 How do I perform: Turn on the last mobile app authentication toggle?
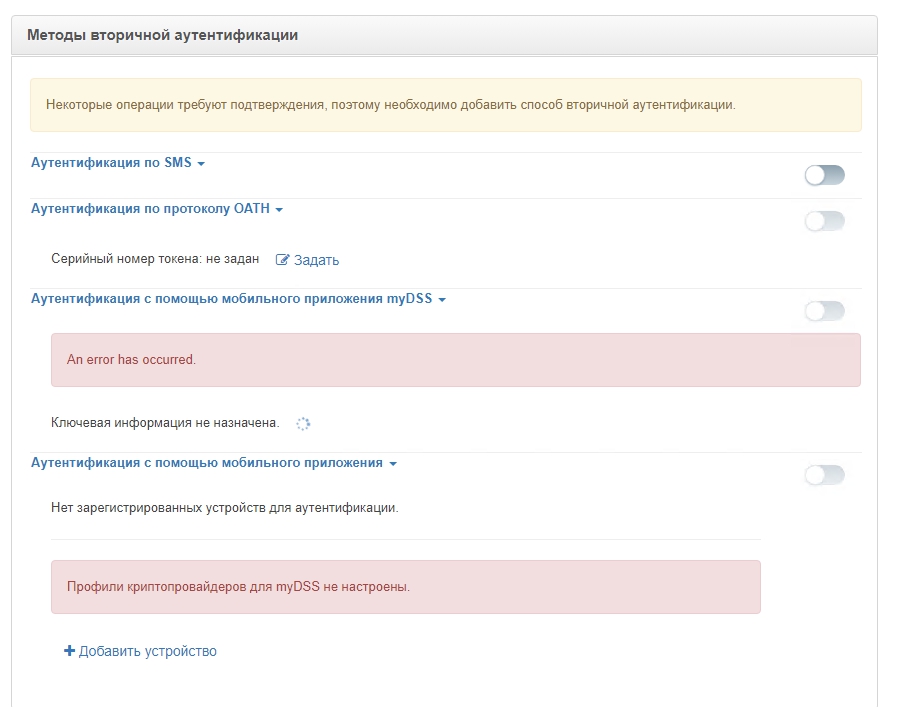824,475
